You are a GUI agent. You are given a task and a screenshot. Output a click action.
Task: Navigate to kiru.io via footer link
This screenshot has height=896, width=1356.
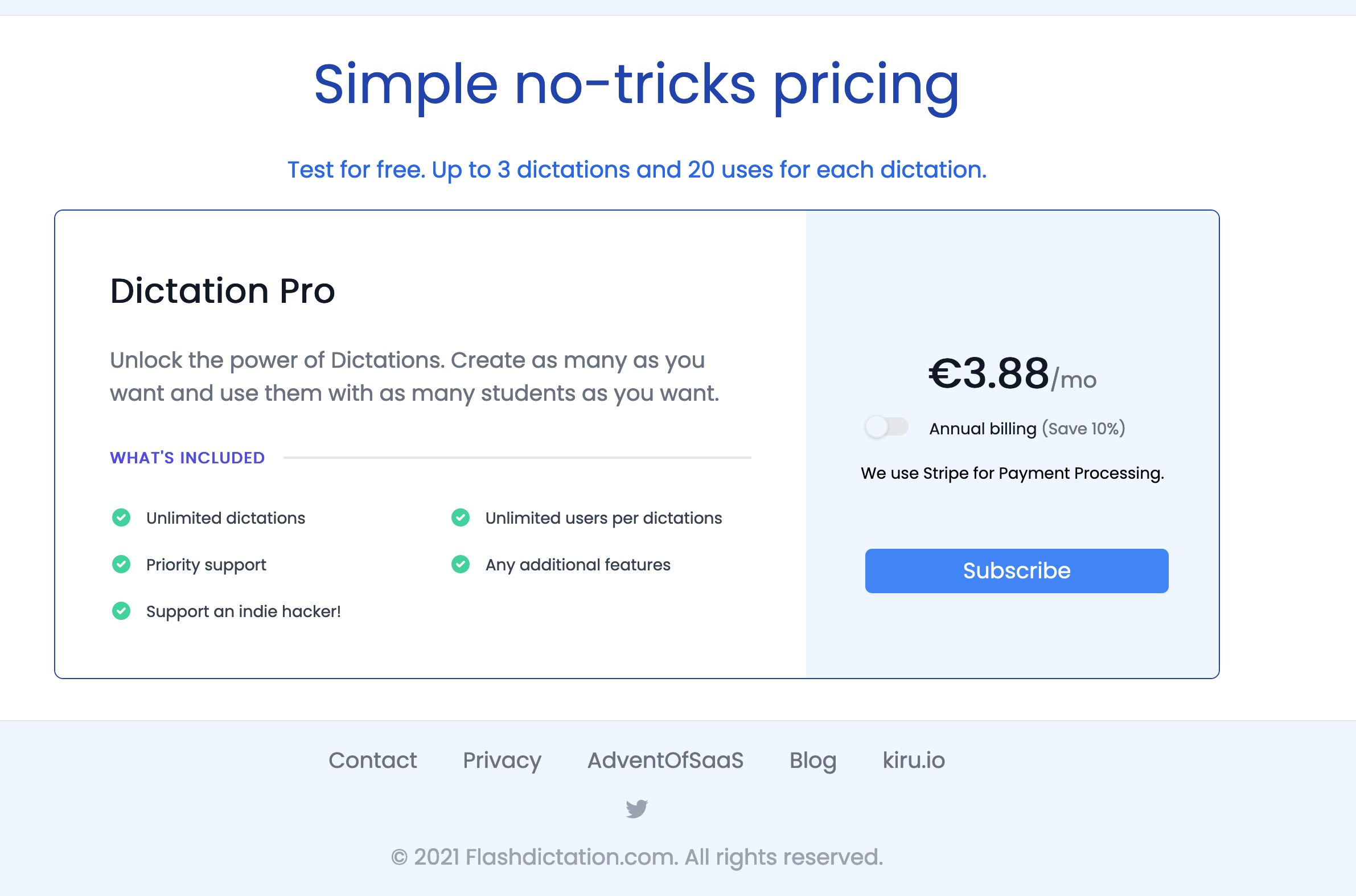[913, 760]
